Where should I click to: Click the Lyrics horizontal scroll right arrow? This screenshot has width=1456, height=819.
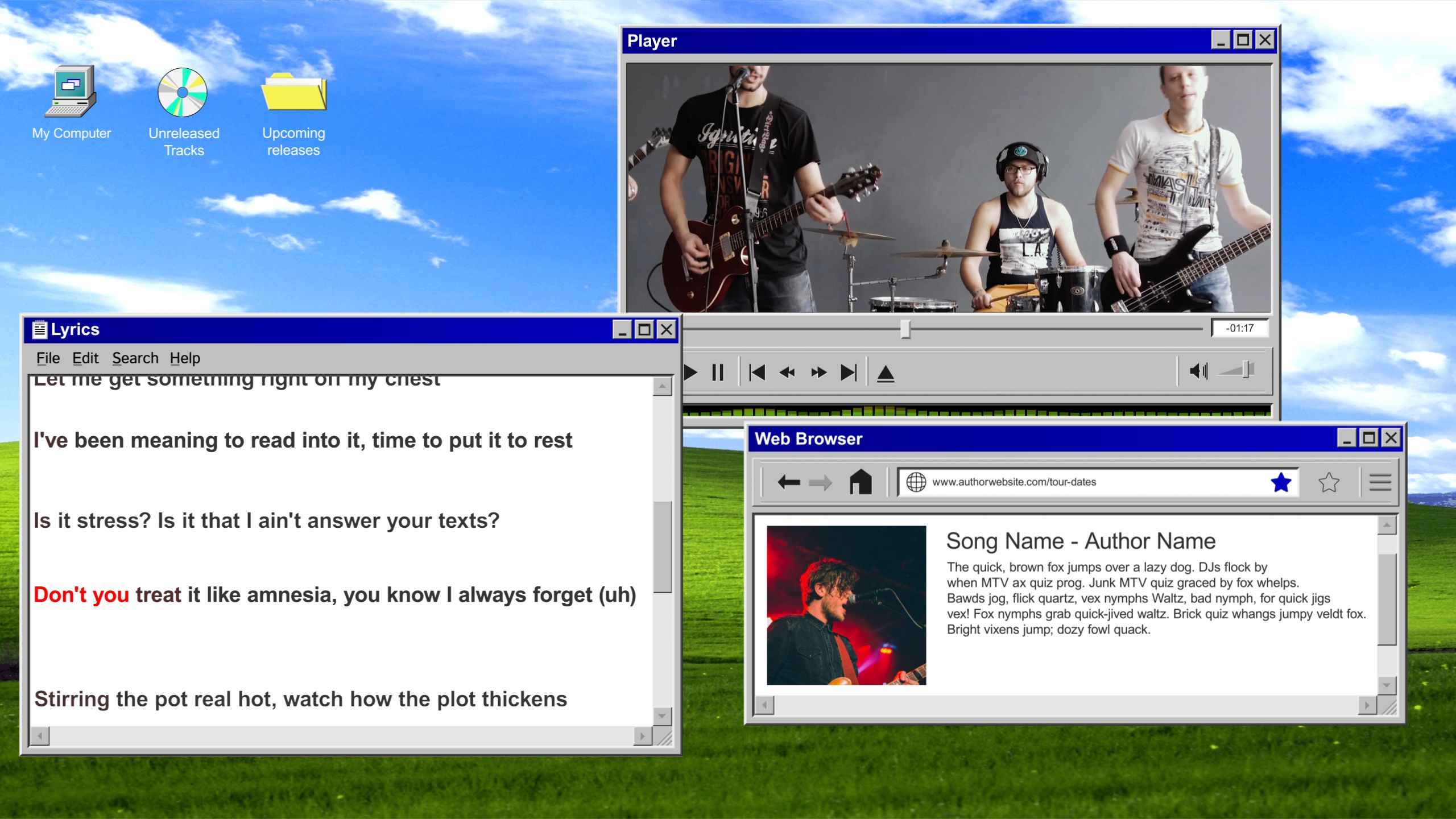pyautogui.click(x=643, y=737)
